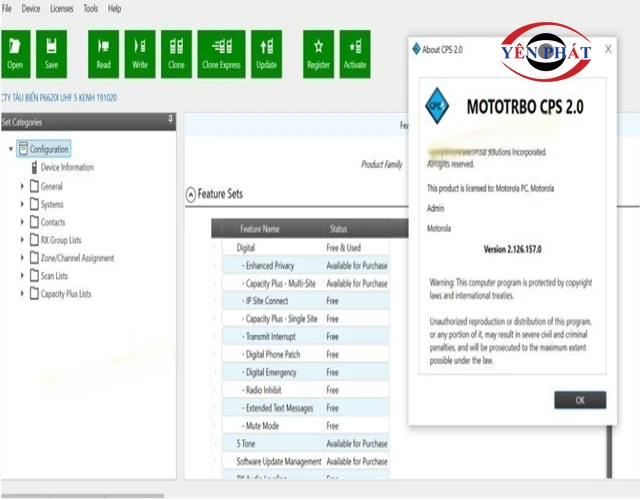
Task: Select the Software Update Management row
Action: pos(305,461)
